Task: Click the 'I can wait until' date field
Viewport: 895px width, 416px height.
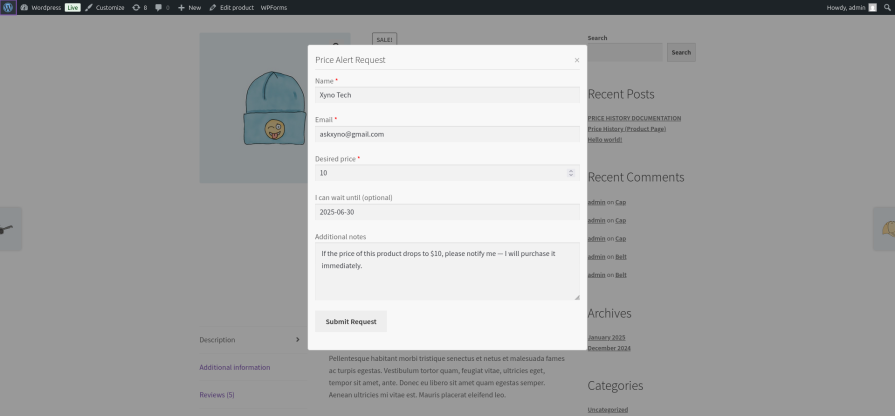Action: 446,212
